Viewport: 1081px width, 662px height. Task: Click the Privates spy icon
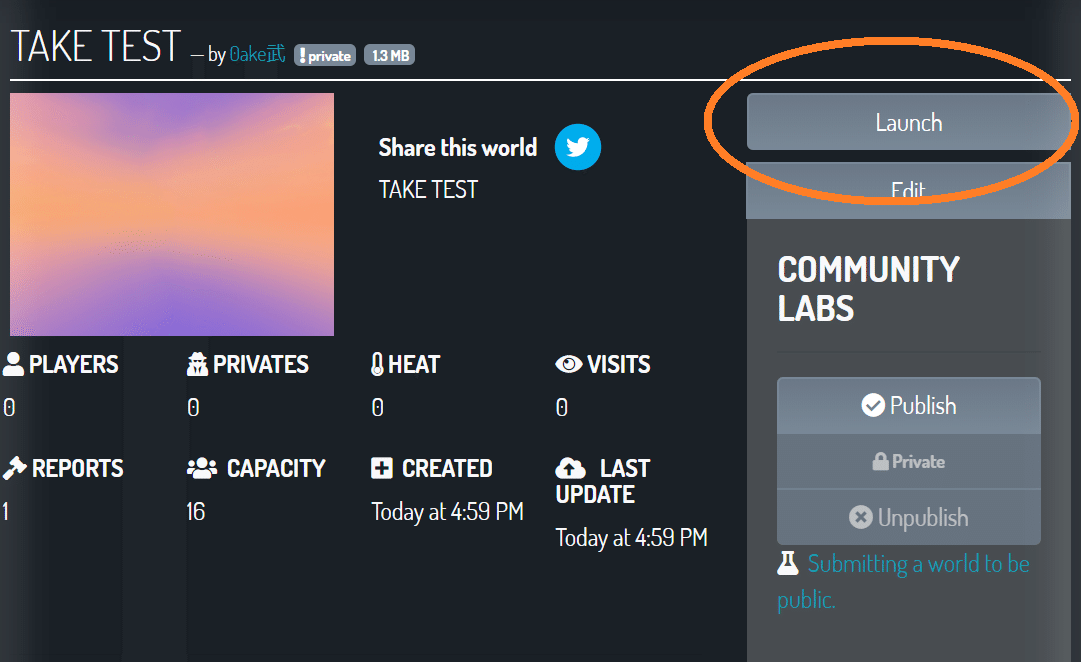click(197, 365)
